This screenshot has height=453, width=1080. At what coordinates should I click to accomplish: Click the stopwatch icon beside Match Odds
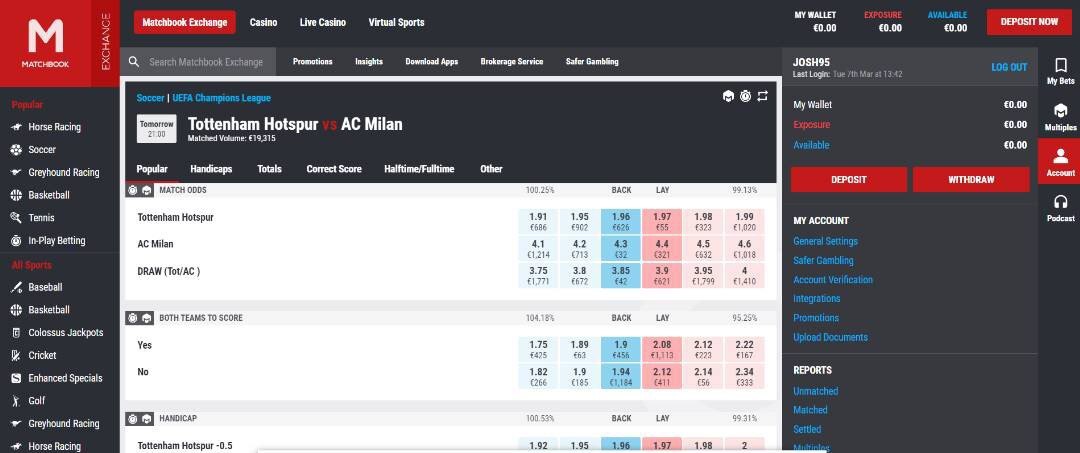click(133, 190)
